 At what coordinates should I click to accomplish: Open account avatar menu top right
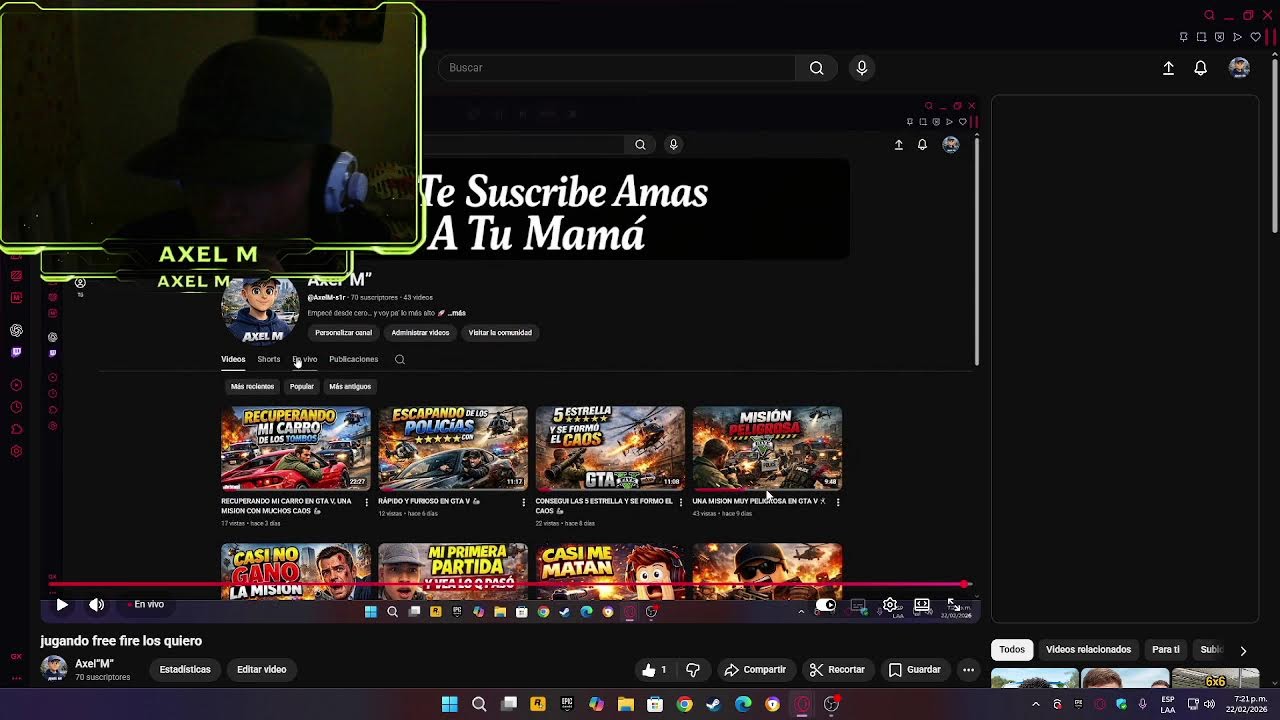tap(1239, 68)
